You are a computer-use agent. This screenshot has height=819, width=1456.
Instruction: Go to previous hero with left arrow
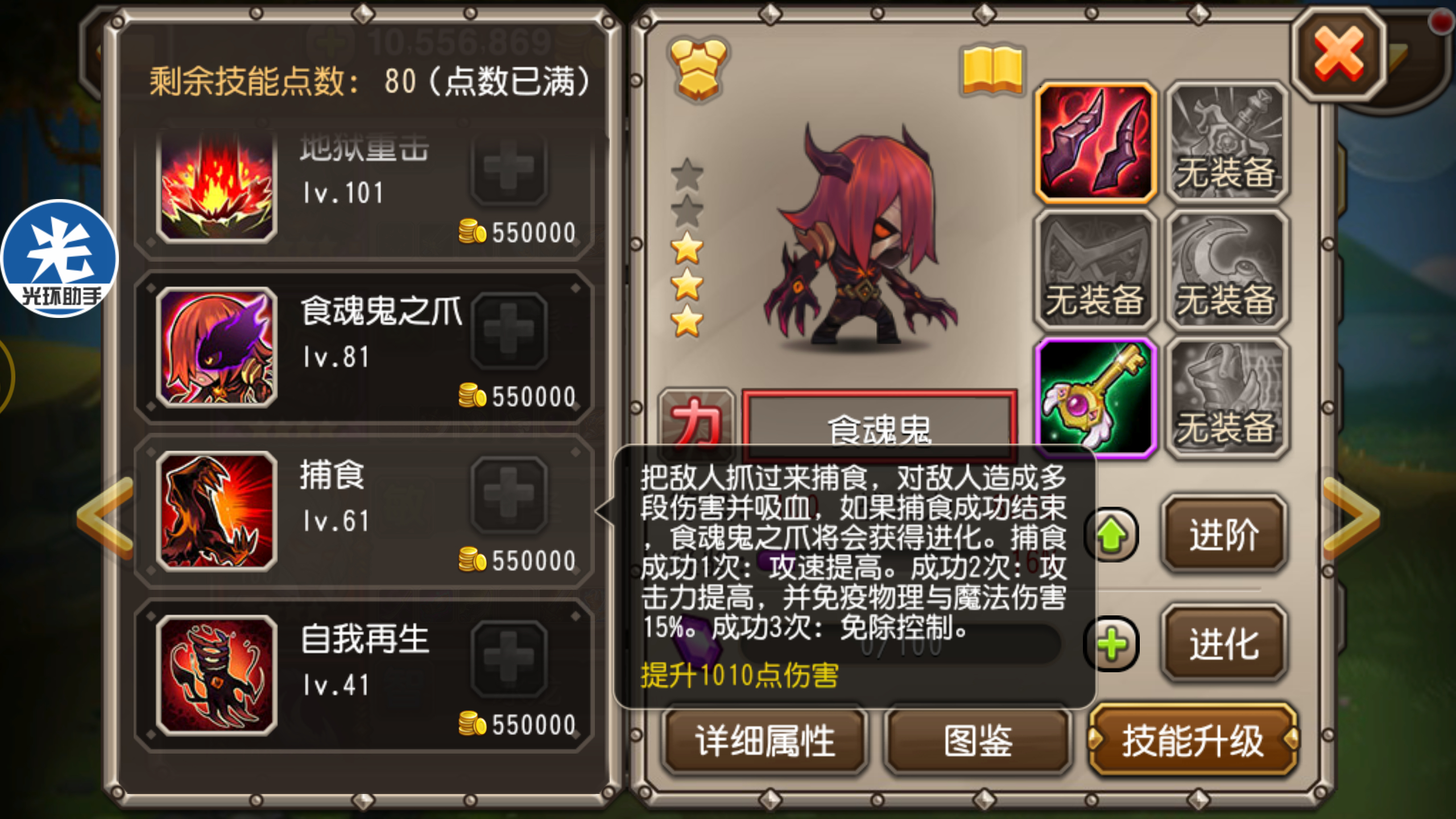(106, 516)
